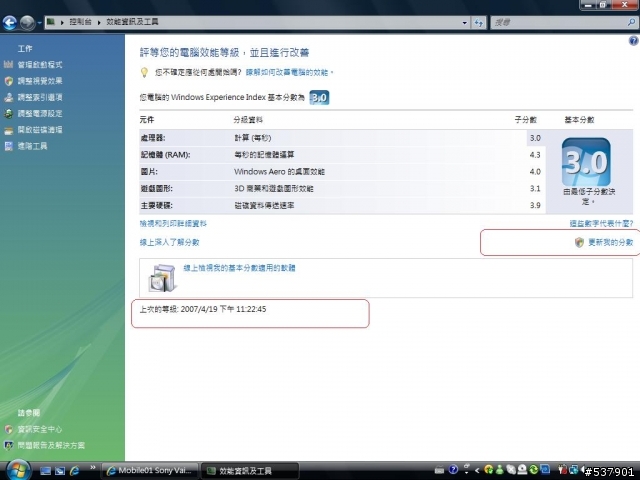Image resolution: width=640 pixels, height=480 pixels.
Task: Select the 遊戲圖形 row label
Action: (156, 189)
